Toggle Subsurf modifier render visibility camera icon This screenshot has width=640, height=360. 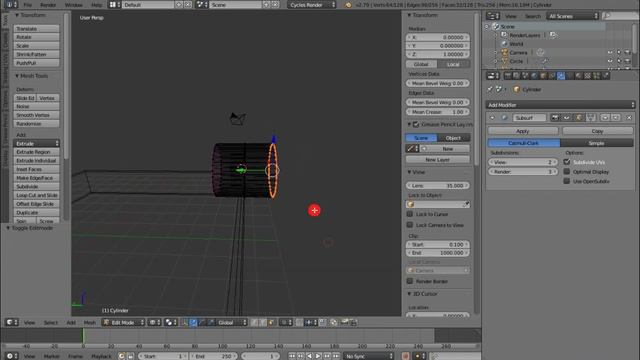click(555, 118)
